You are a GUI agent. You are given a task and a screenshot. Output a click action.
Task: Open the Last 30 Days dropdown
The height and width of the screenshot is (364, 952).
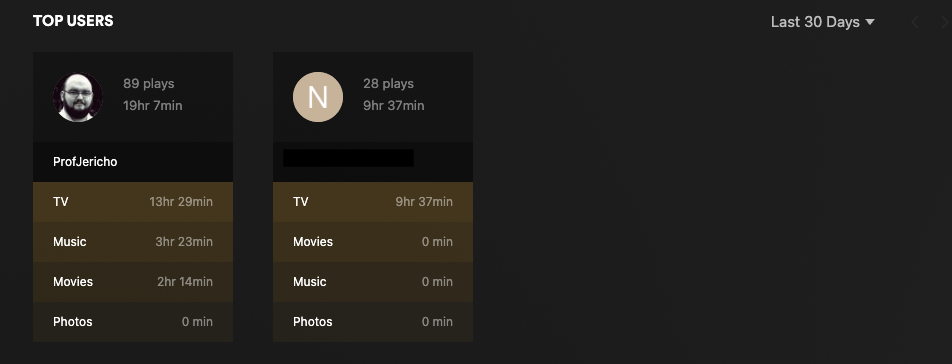pos(823,22)
